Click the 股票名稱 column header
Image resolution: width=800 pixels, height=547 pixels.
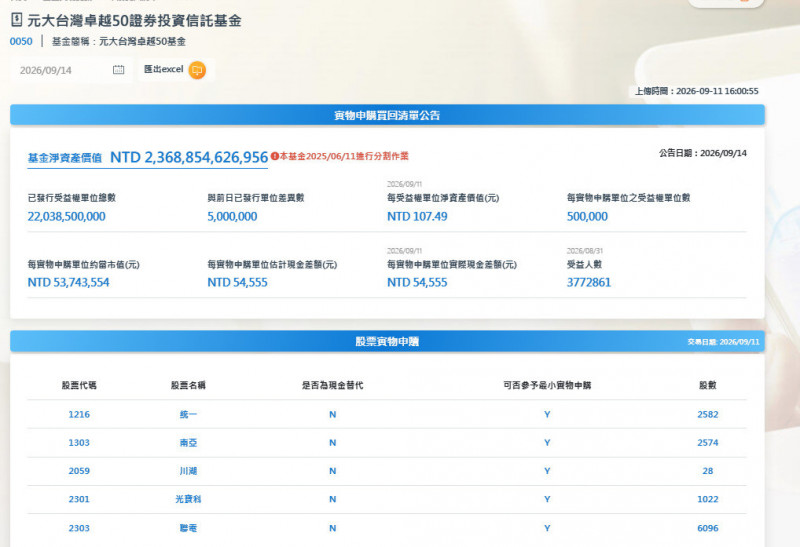pyautogui.click(x=188, y=385)
